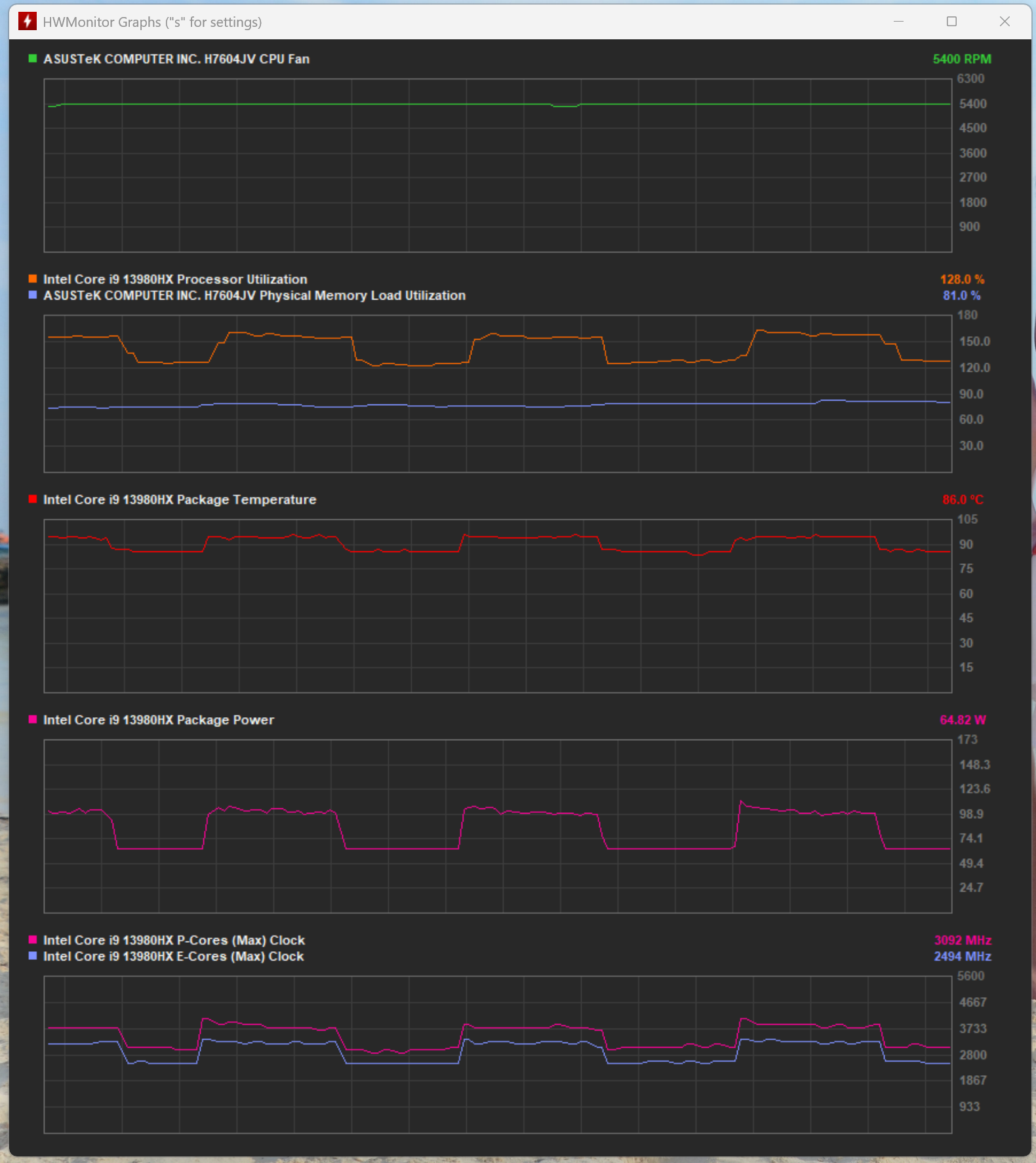Click the '98.9' axis label on power graph
1036x1163 pixels.
click(x=971, y=814)
